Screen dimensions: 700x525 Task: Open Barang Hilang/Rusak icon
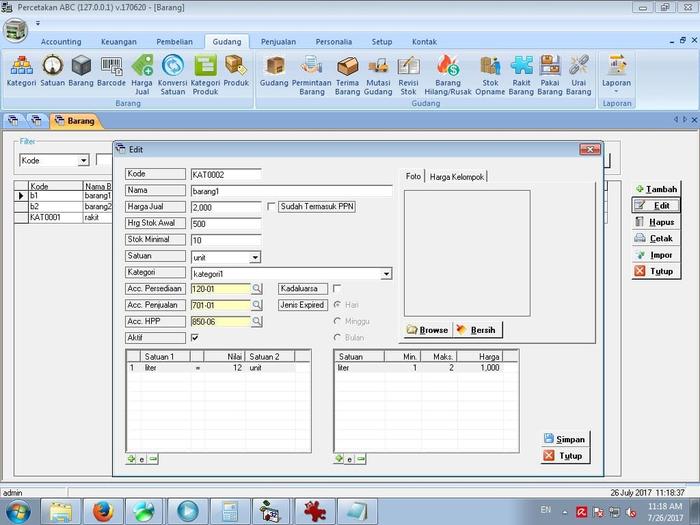448,72
